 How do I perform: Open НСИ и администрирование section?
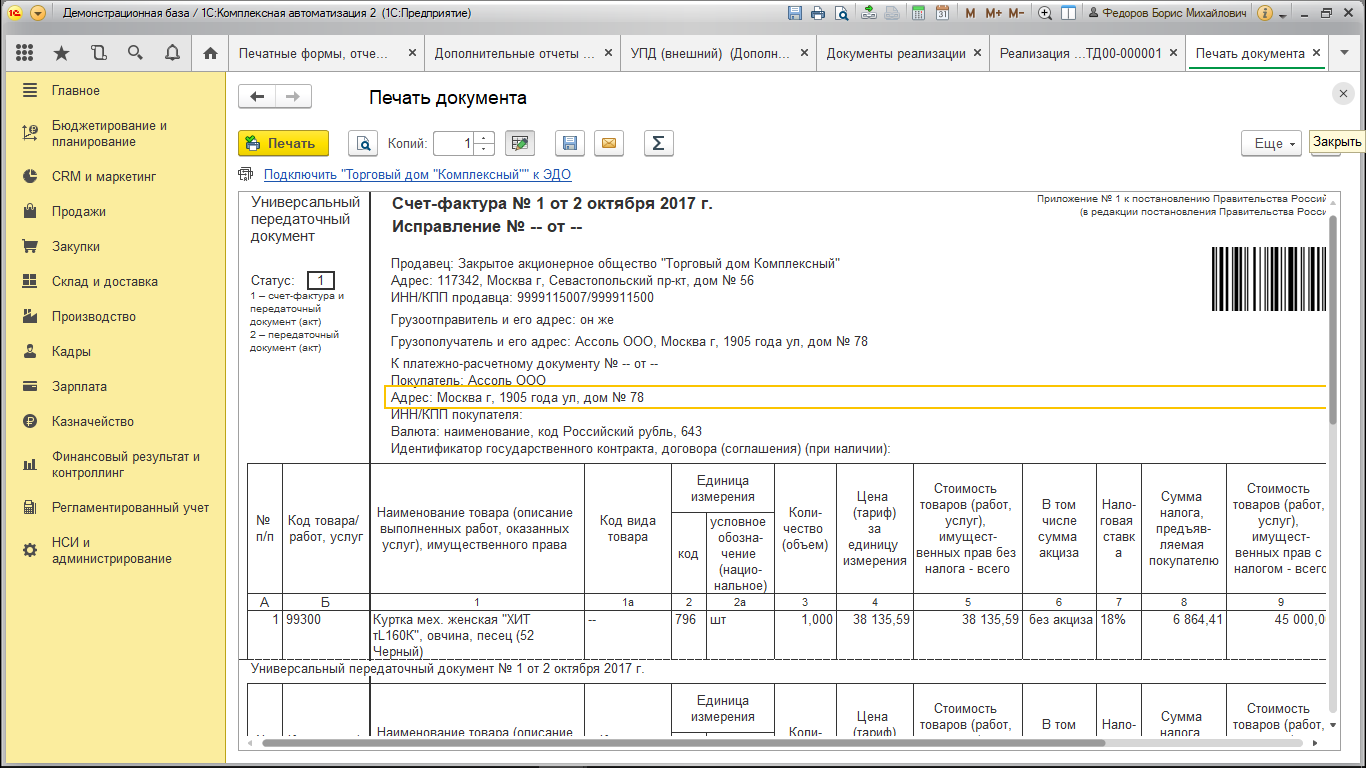pyautogui.click(x=116, y=550)
